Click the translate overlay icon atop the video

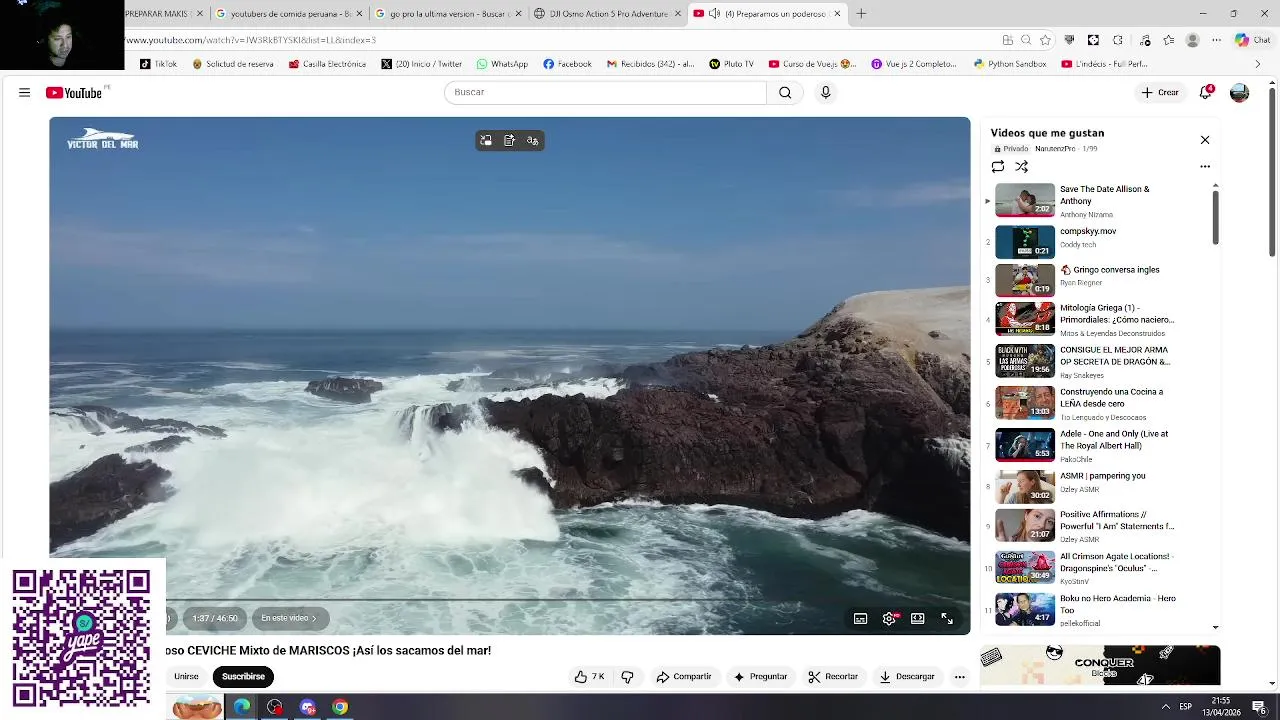coord(533,141)
